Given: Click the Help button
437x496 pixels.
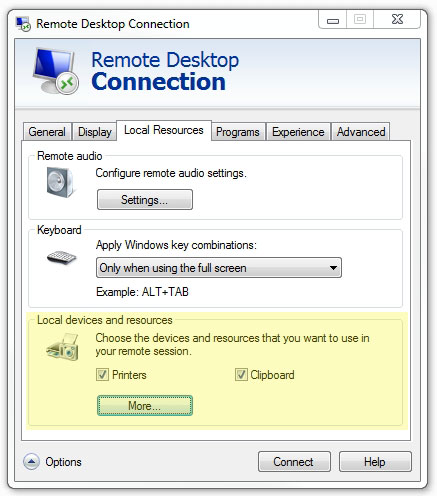Looking at the screenshot, I should click(x=375, y=462).
